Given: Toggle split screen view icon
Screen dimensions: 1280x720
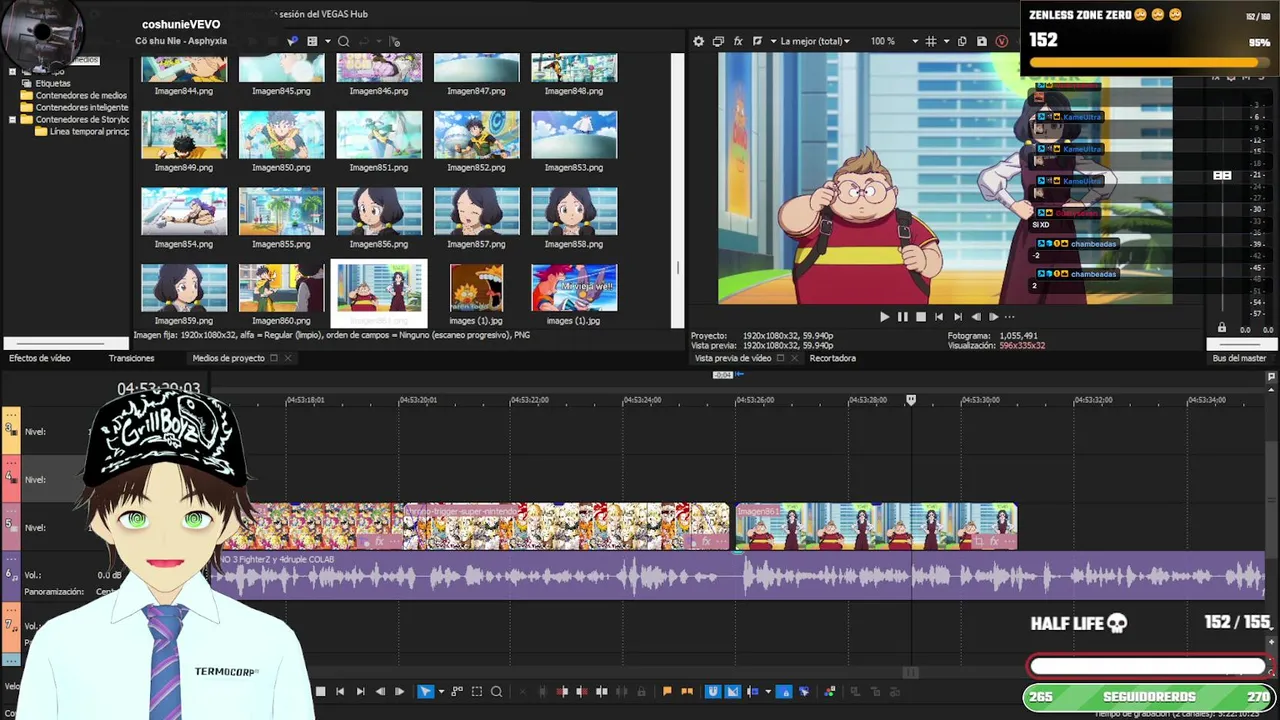Looking at the screenshot, I should coord(757,41).
